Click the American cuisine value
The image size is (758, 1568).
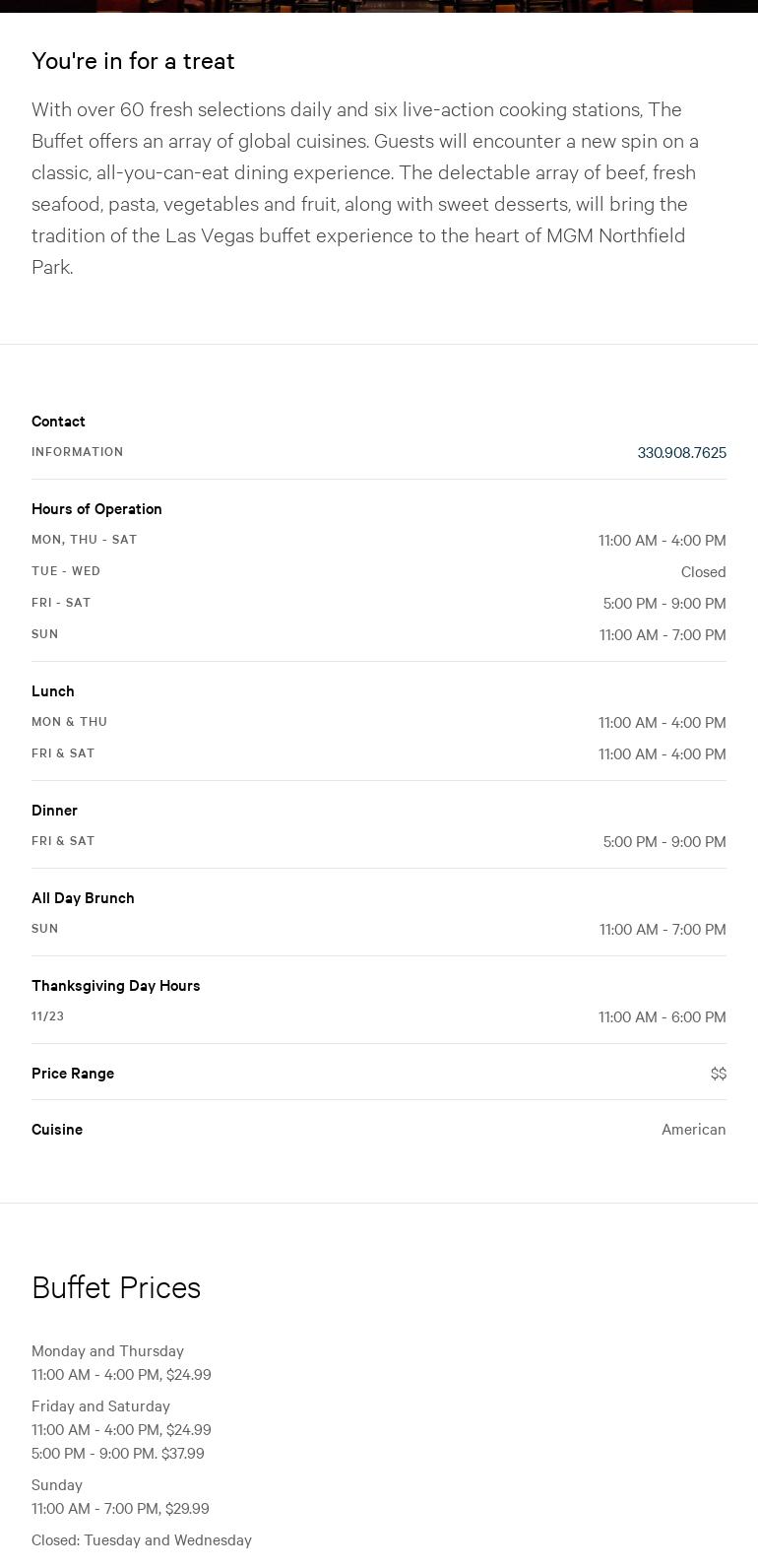pos(693,1130)
